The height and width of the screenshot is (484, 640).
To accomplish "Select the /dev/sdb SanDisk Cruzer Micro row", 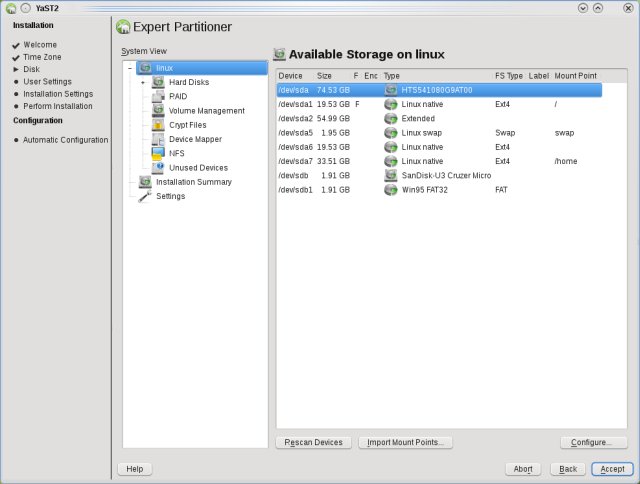I will 438,174.
